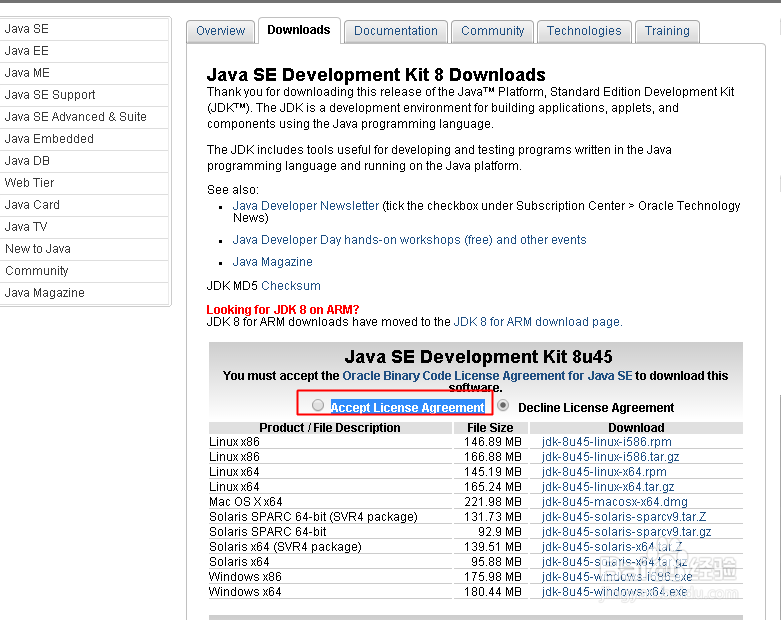Image resolution: width=781 pixels, height=620 pixels.
Task: Open the Overview tab
Action: pos(221,31)
